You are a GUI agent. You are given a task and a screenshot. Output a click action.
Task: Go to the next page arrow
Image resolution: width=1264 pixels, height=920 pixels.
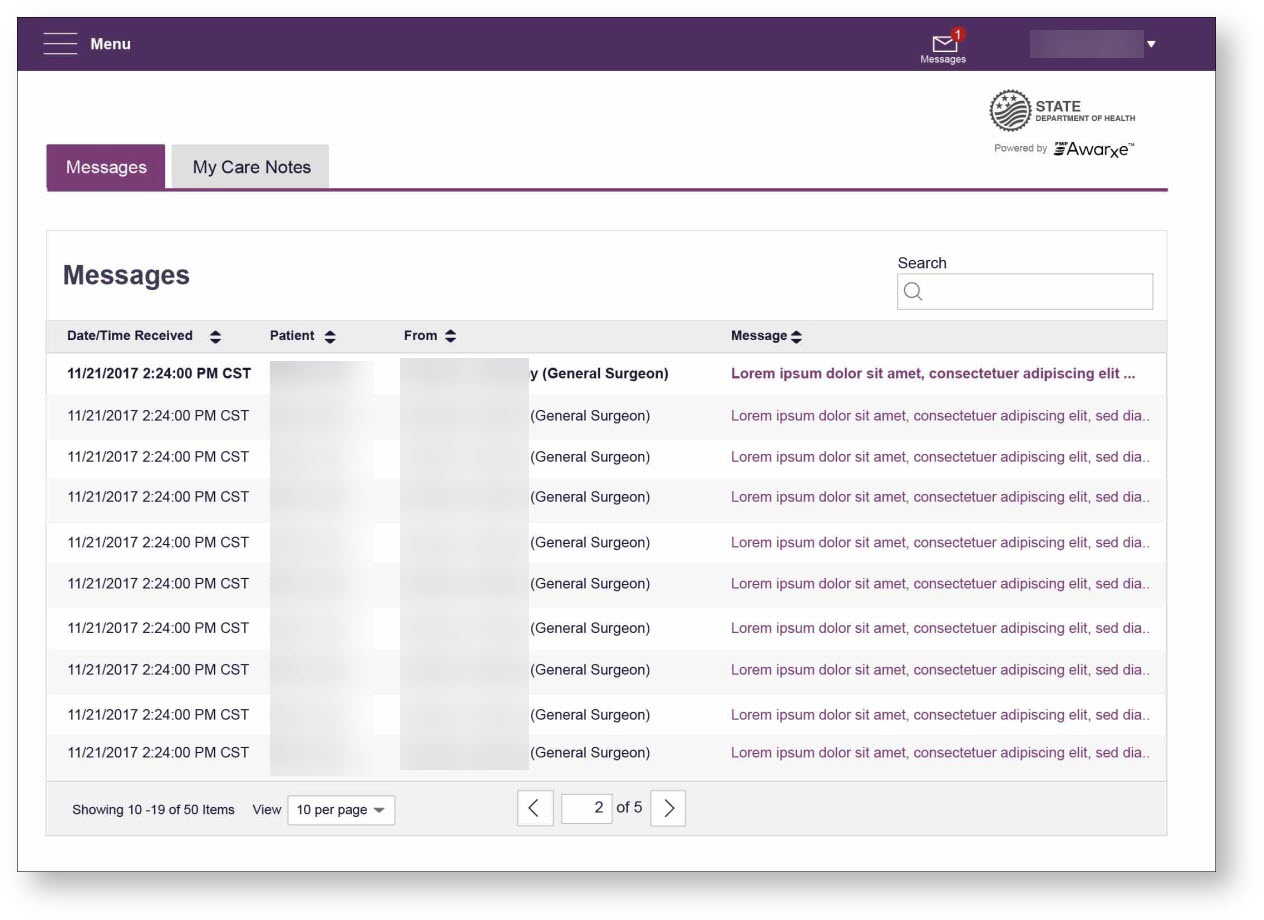[668, 809]
